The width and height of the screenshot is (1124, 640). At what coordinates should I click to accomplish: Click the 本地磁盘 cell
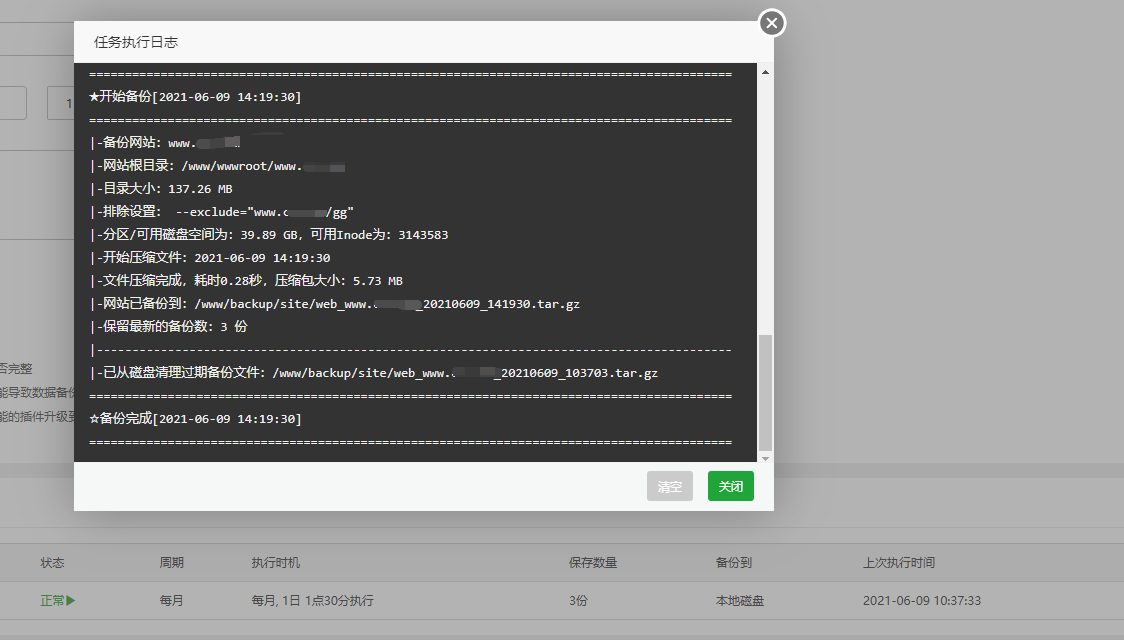click(740, 601)
